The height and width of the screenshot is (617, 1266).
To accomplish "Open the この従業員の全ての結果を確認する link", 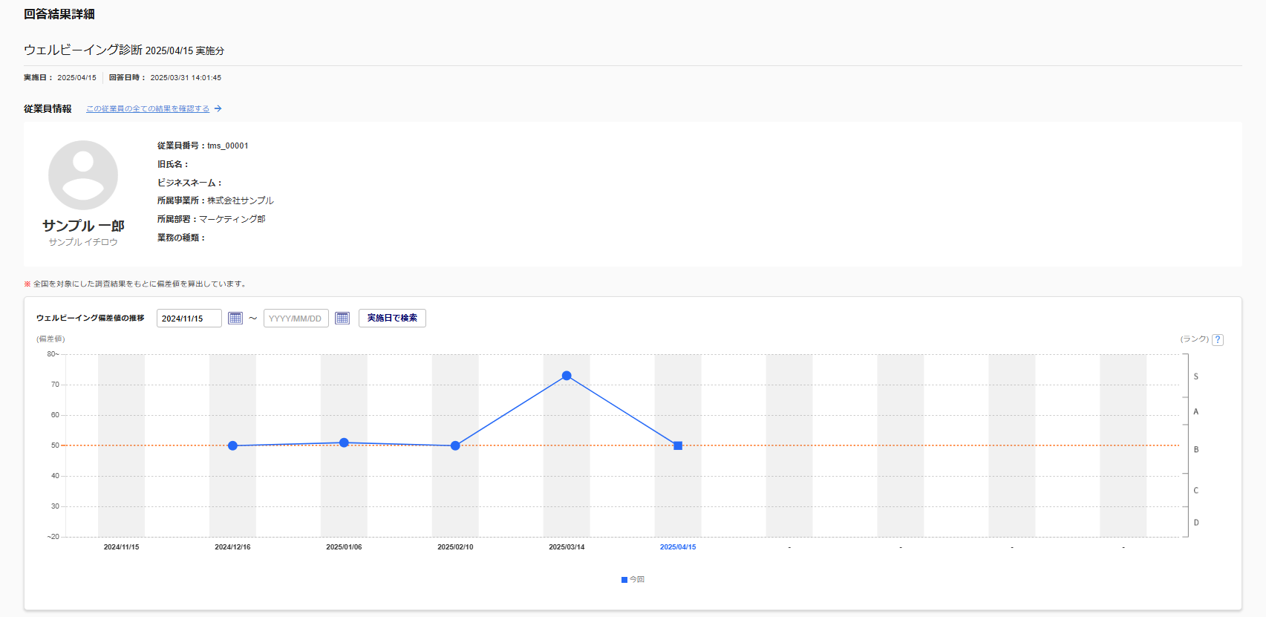I will (x=147, y=109).
